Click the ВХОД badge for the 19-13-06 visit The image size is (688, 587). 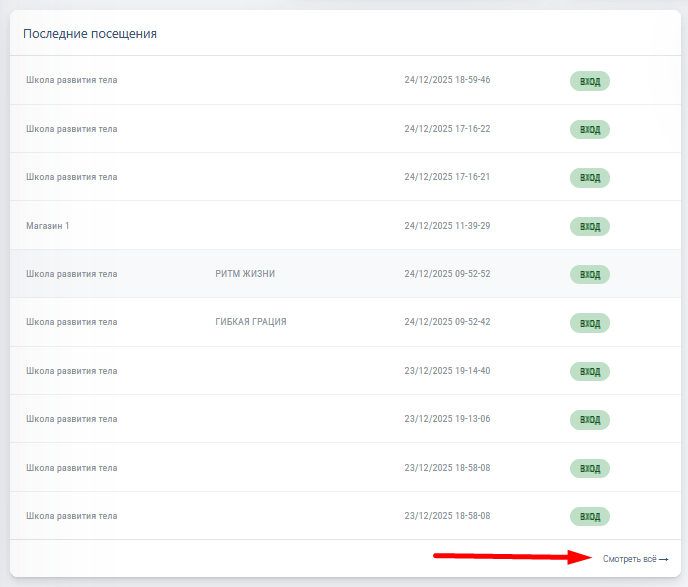click(x=590, y=419)
